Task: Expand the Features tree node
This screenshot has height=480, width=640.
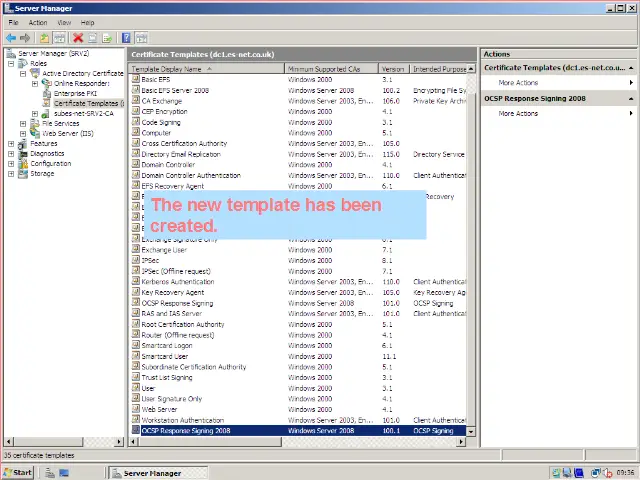Action: (11, 143)
